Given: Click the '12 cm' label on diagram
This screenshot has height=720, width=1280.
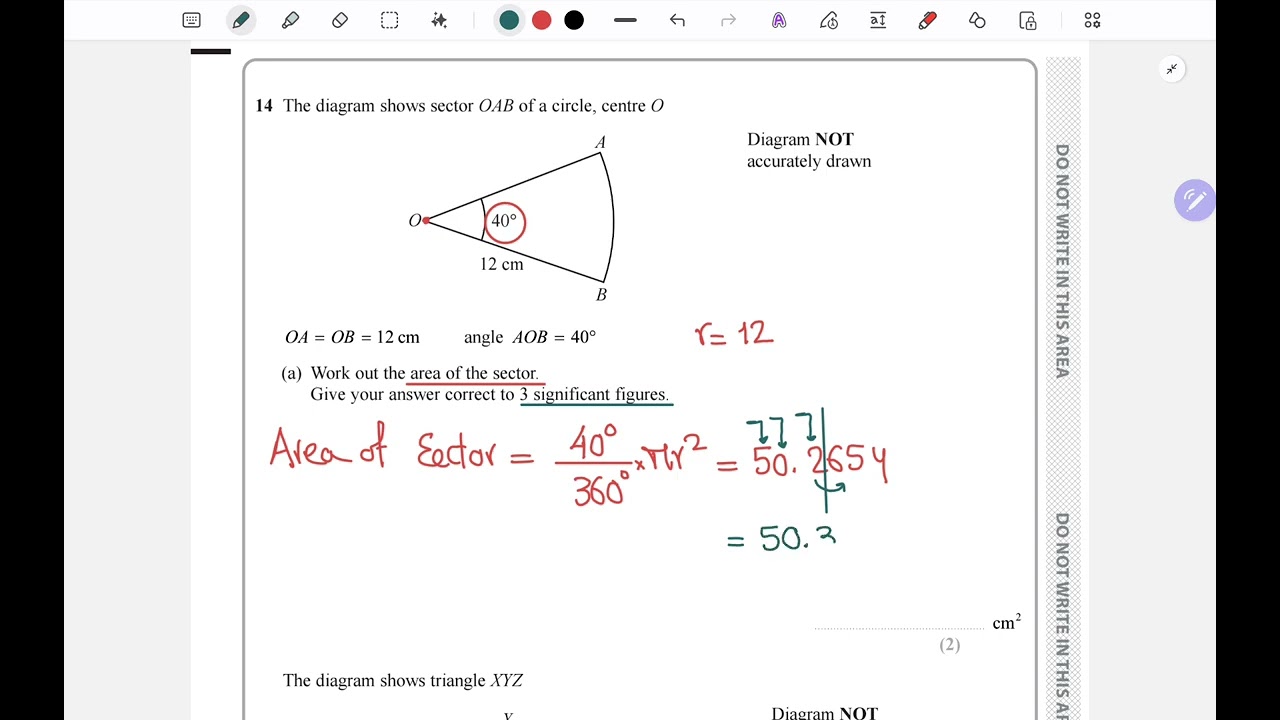Looking at the screenshot, I should pyautogui.click(x=501, y=264).
